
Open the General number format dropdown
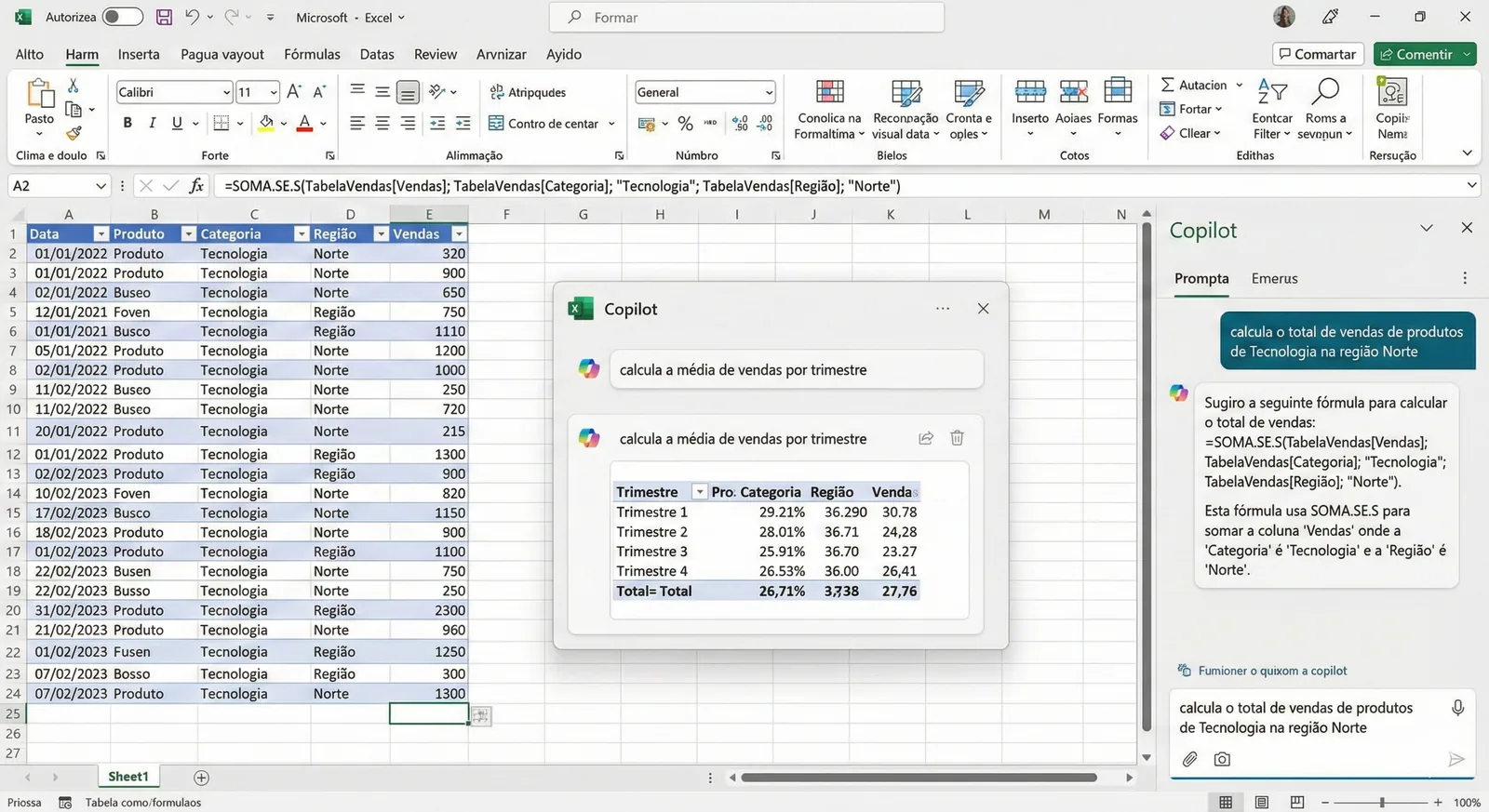769,92
